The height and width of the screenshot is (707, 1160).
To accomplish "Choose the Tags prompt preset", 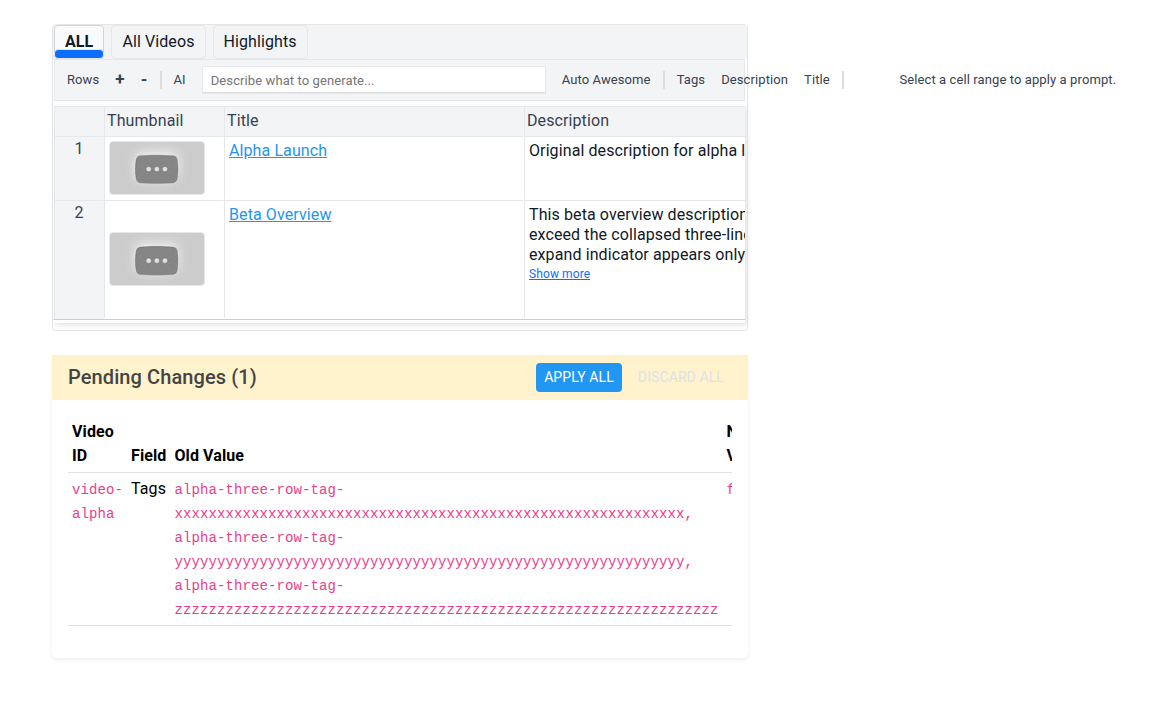I will [690, 79].
